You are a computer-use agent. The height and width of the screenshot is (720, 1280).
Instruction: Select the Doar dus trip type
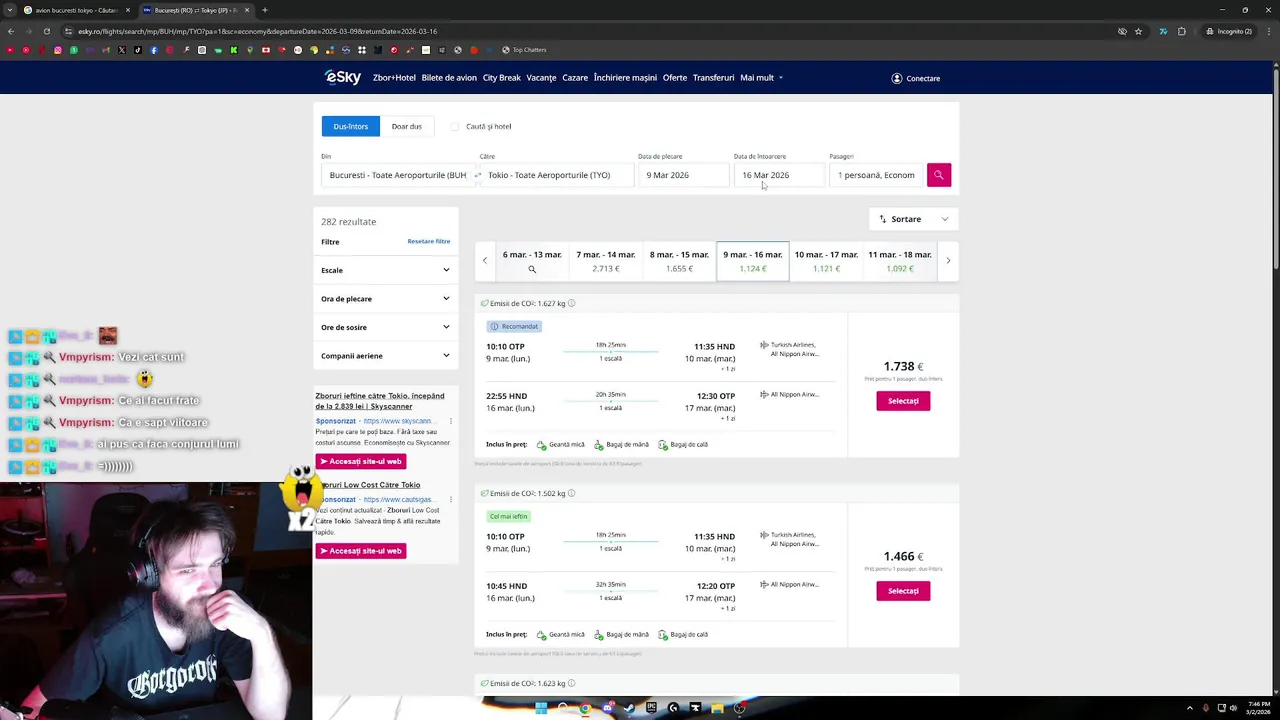pos(407,126)
